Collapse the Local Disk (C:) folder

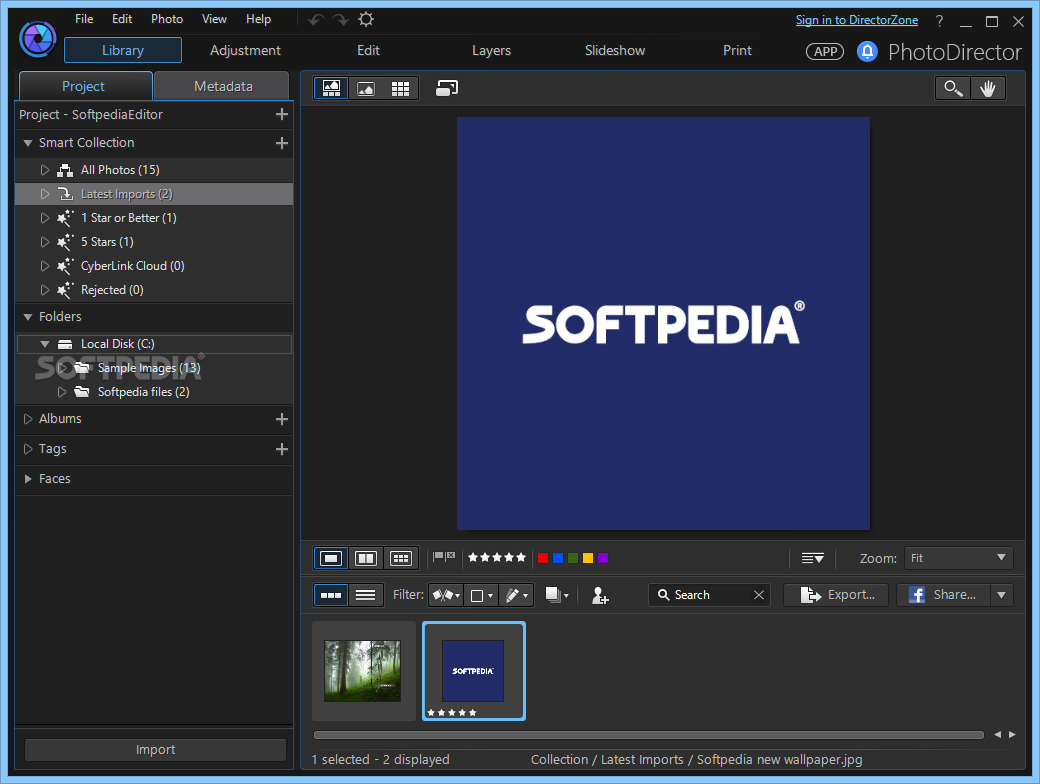44,344
